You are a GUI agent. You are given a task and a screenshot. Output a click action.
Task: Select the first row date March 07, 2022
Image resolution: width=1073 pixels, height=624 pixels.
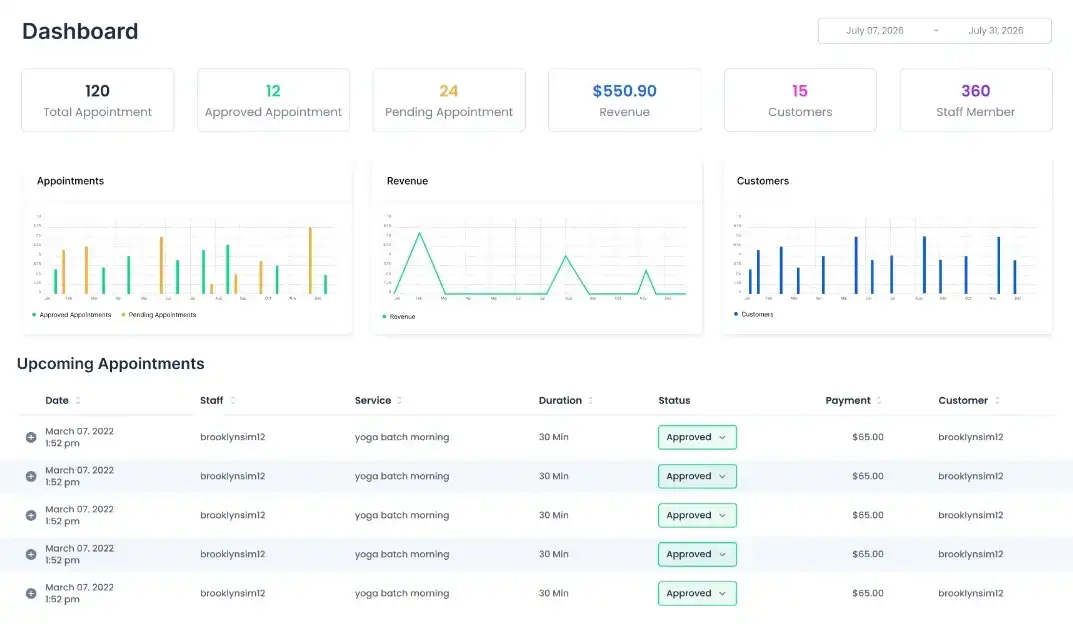click(79, 431)
